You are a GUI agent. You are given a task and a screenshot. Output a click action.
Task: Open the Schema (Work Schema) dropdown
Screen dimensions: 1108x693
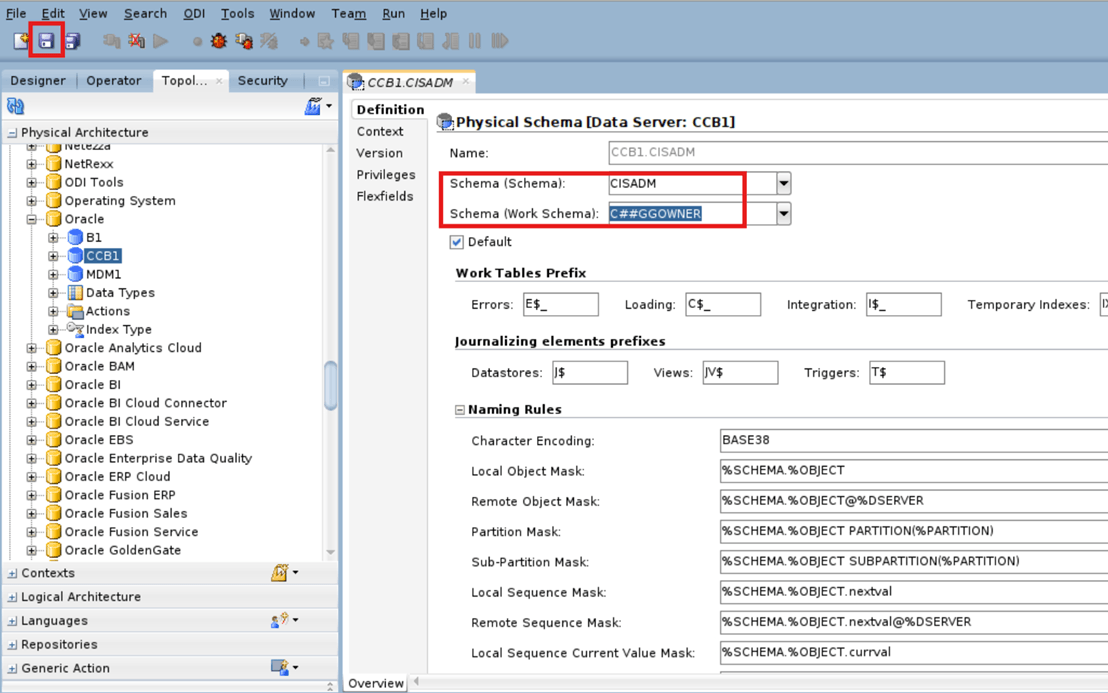click(784, 213)
